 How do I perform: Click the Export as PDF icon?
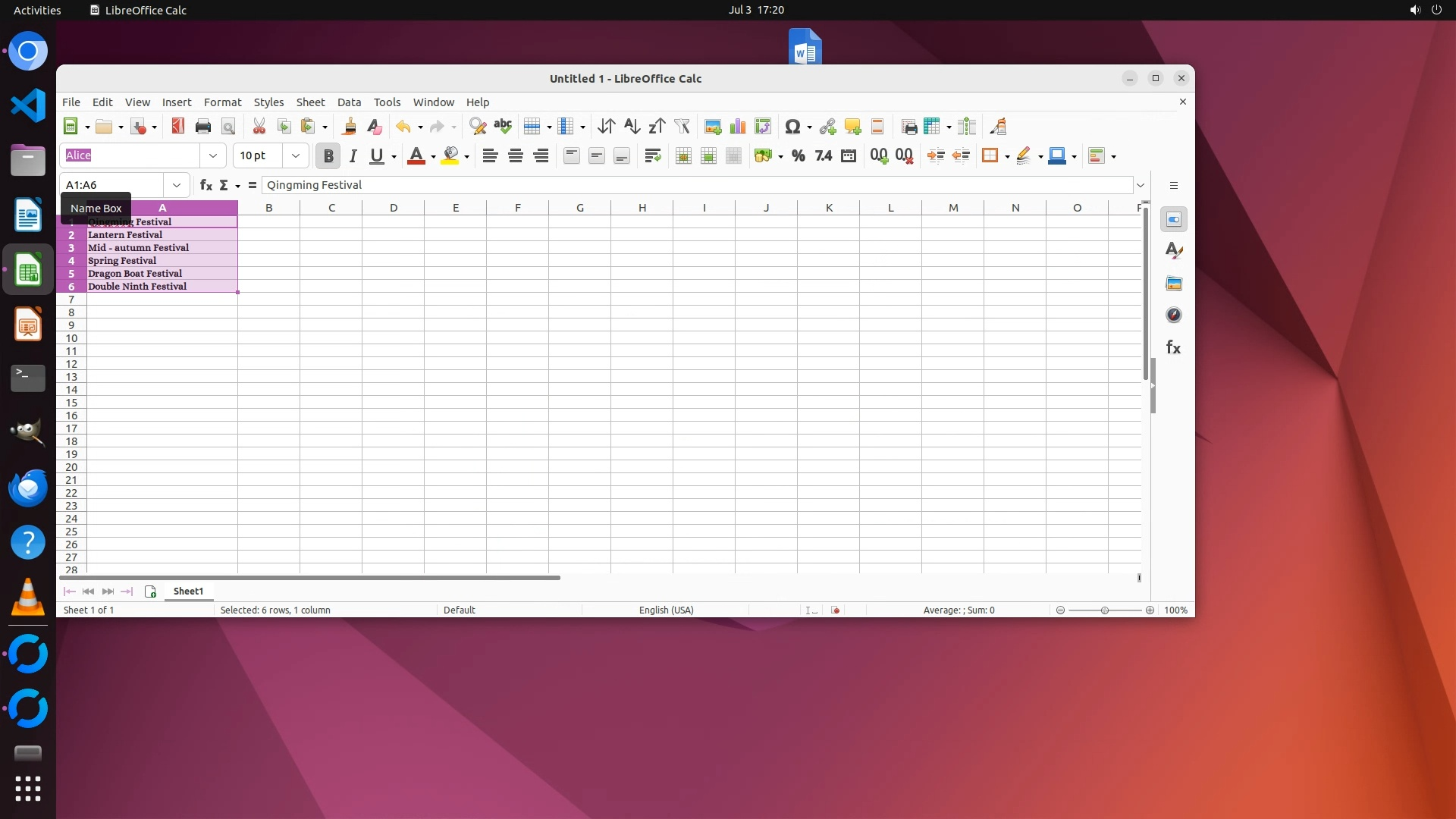coord(178,127)
